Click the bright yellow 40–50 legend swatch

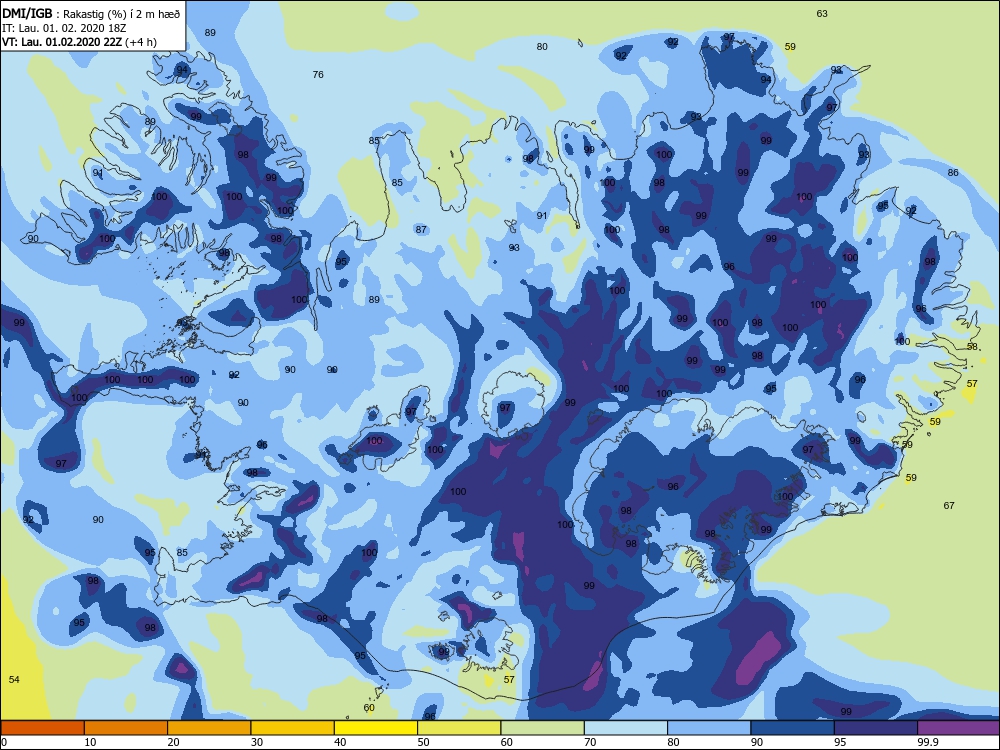(376, 728)
